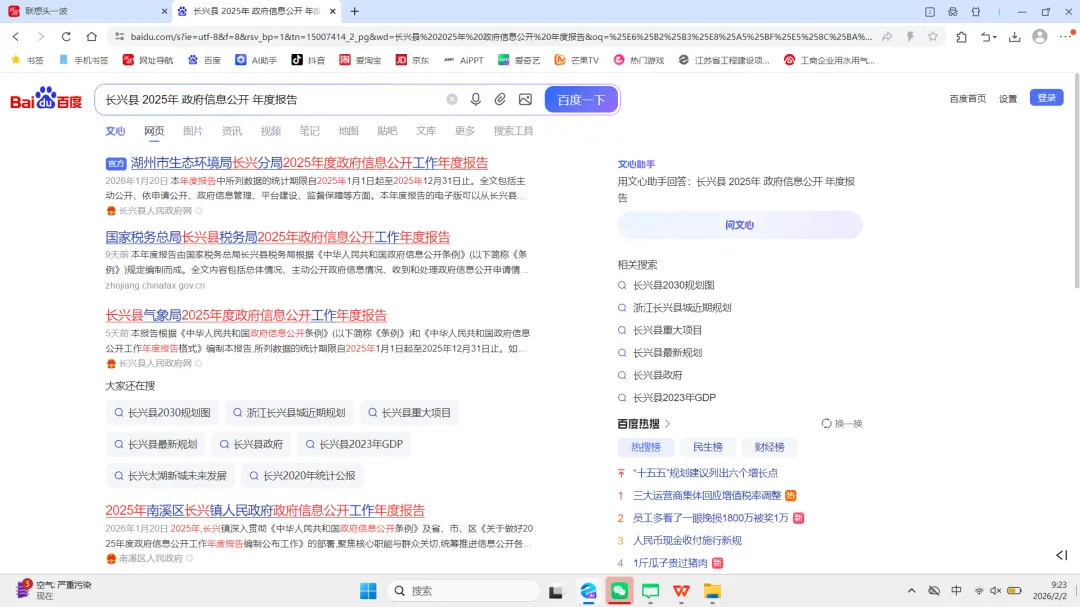Screen dimensions: 1080x607
Task: Open the user profile avatar icon
Action: [1040, 37]
